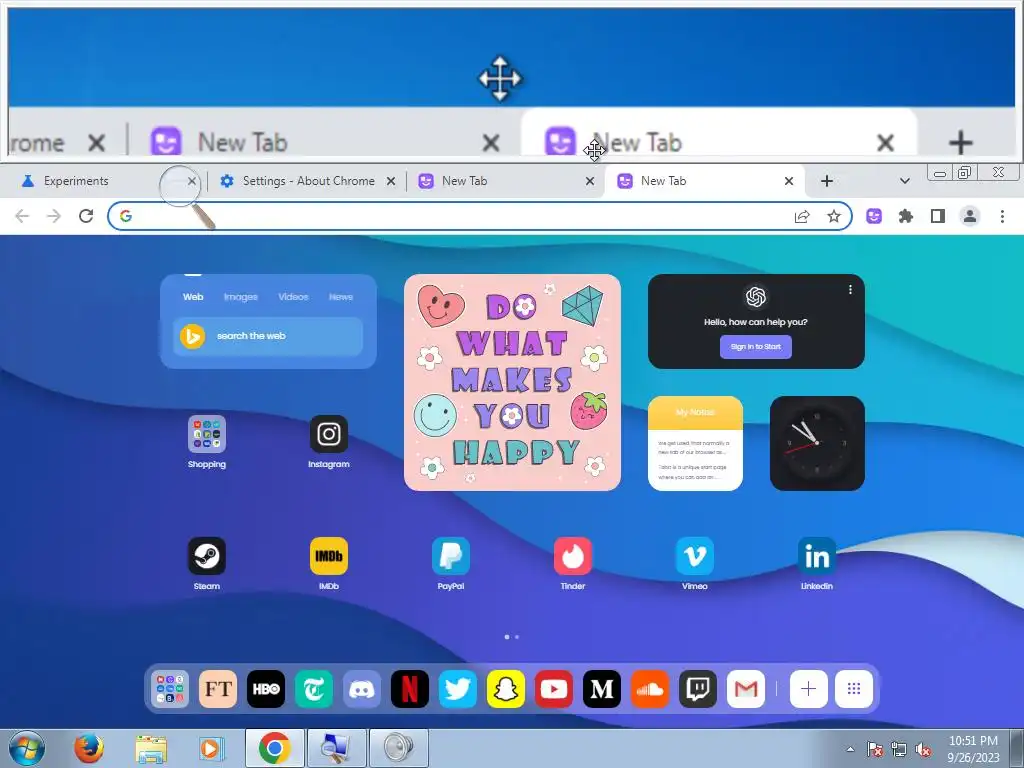Open the all apps grid button
Screen dimensions: 1024x768
pyautogui.click(x=854, y=689)
